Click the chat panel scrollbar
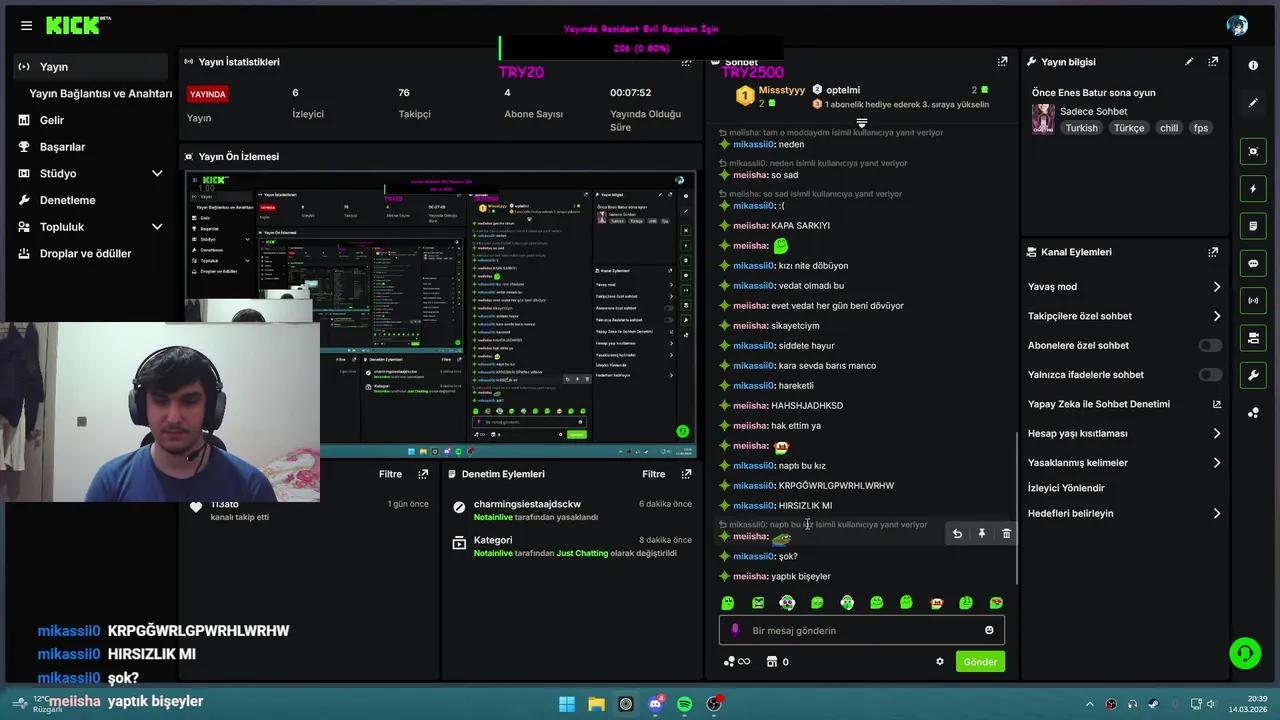Viewport: 1280px width, 720px height. point(1017,508)
